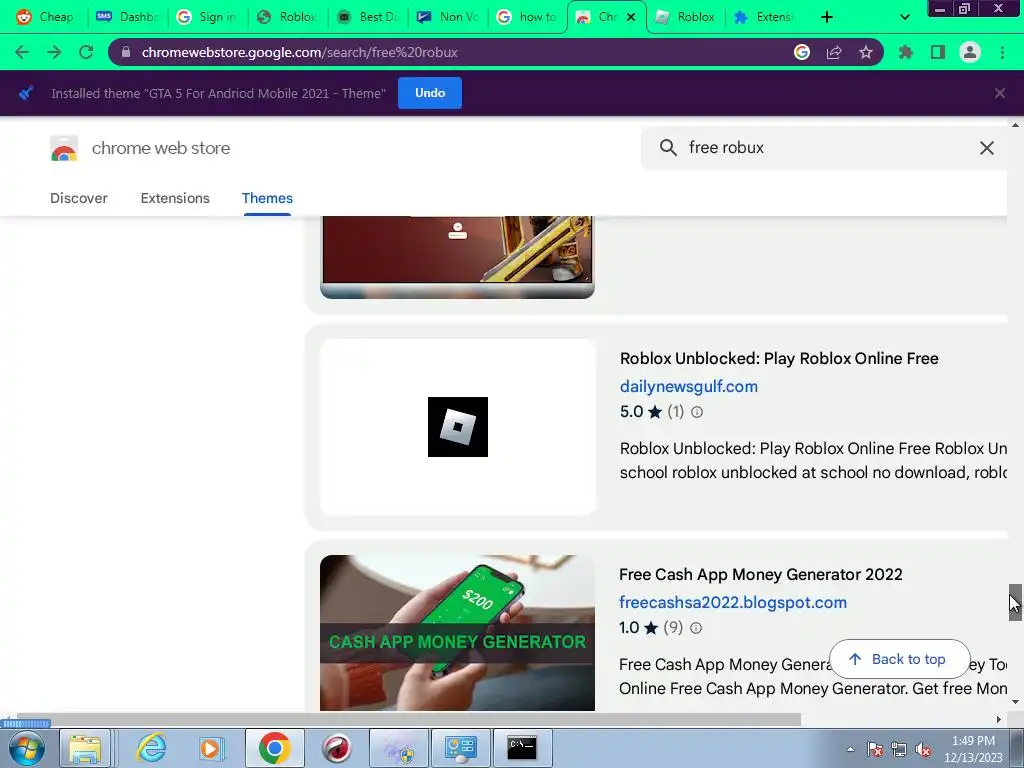Open Windows Media Player from the taskbar
The image size is (1024, 768).
click(x=211, y=748)
